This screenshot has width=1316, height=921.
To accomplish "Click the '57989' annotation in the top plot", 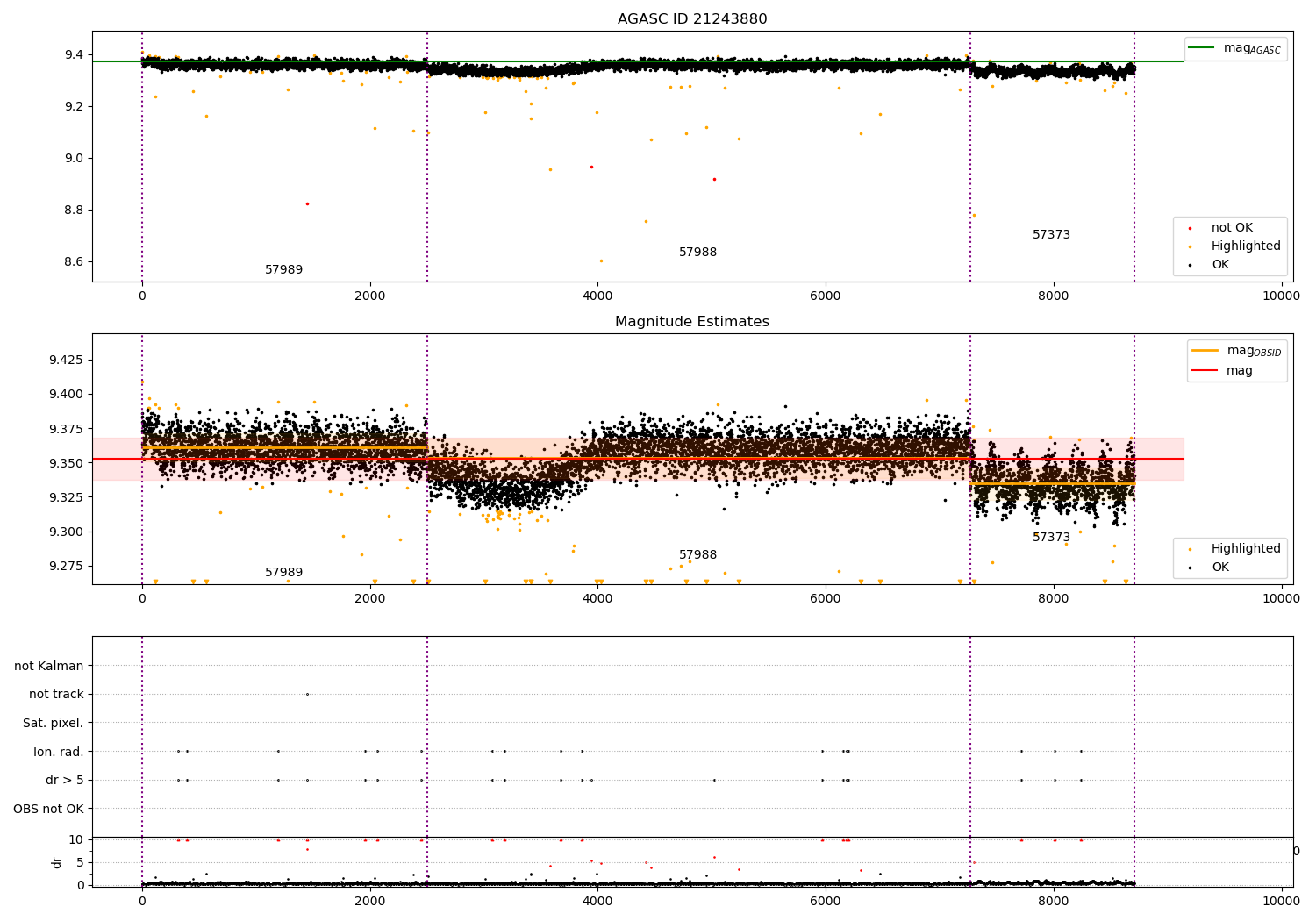I will pyautogui.click(x=283, y=270).
